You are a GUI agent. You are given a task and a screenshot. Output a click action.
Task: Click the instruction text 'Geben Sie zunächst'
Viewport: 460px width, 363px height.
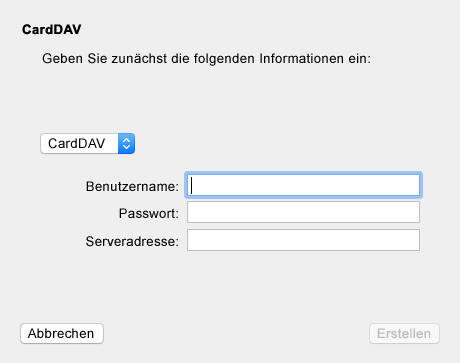(x=104, y=59)
